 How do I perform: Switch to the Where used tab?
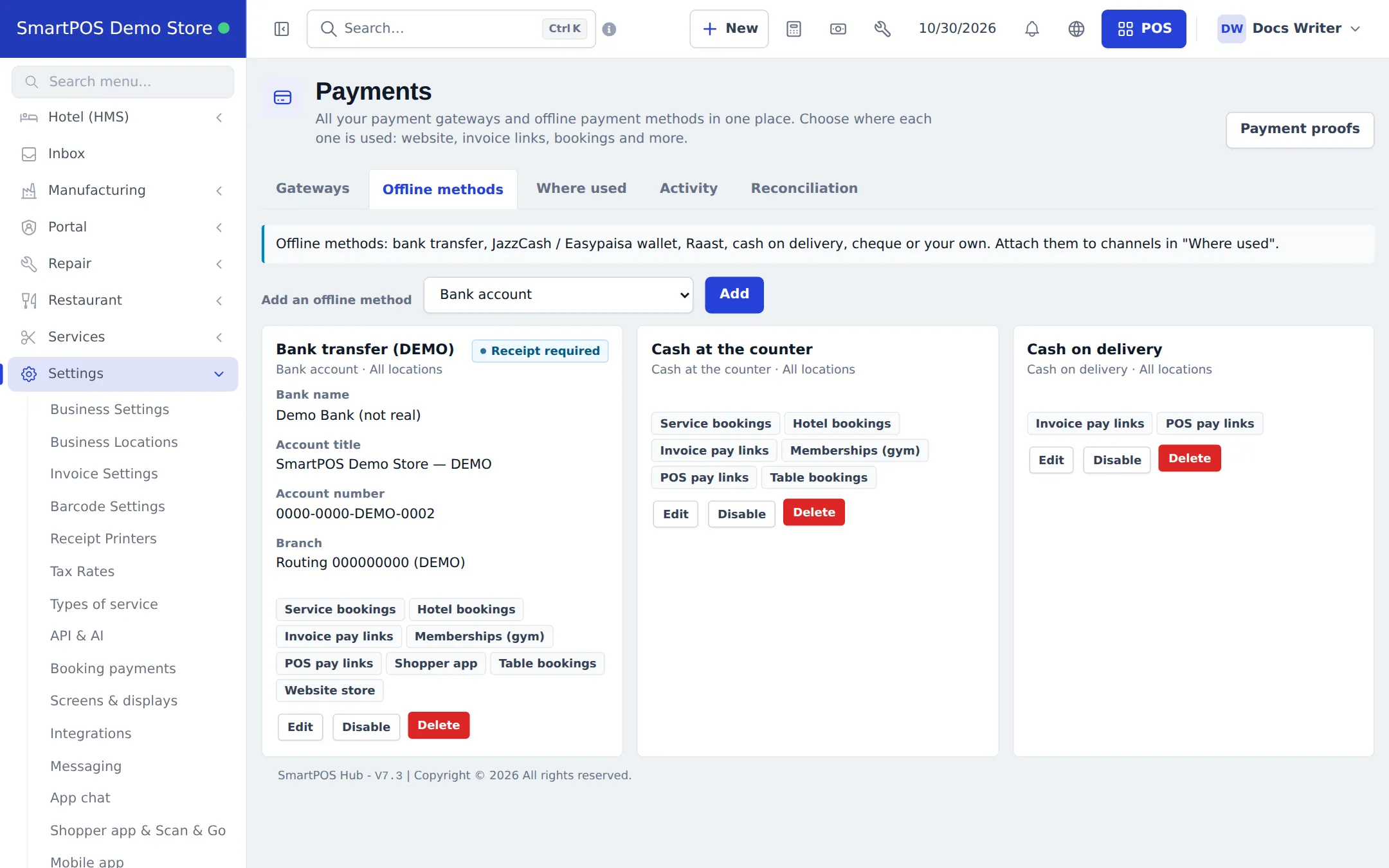click(x=581, y=188)
